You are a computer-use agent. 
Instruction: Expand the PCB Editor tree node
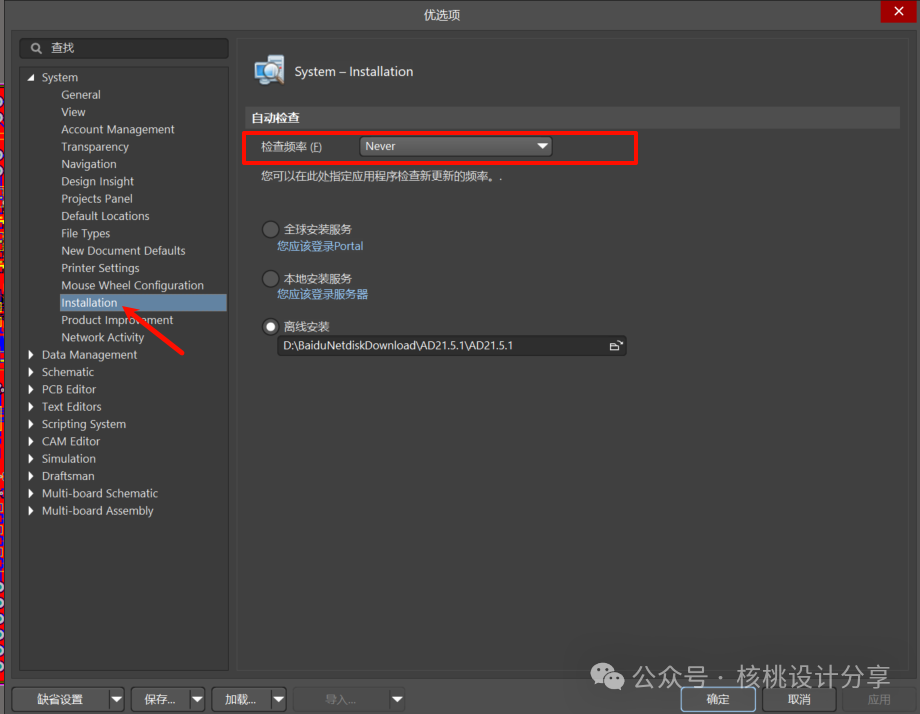point(31,390)
